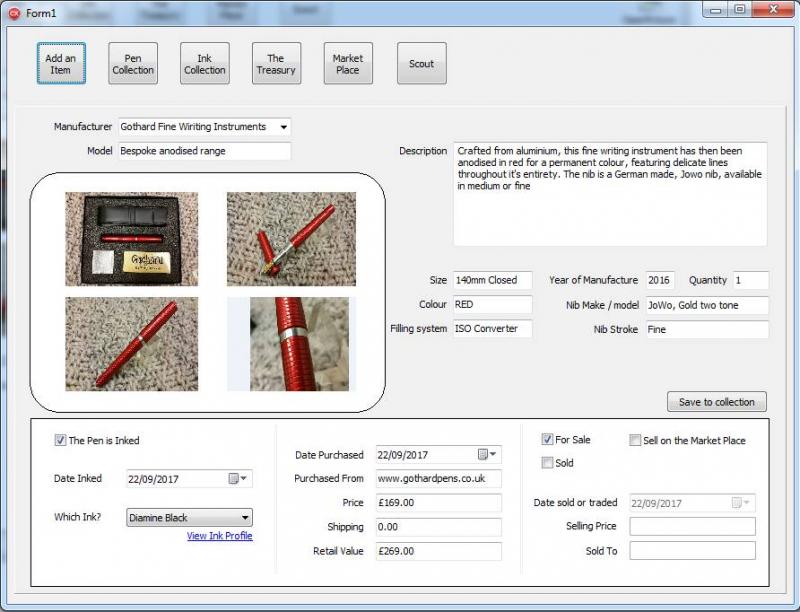
Task: Uncheck The Pen is Inked checkbox
Action: (x=60, y=441)
